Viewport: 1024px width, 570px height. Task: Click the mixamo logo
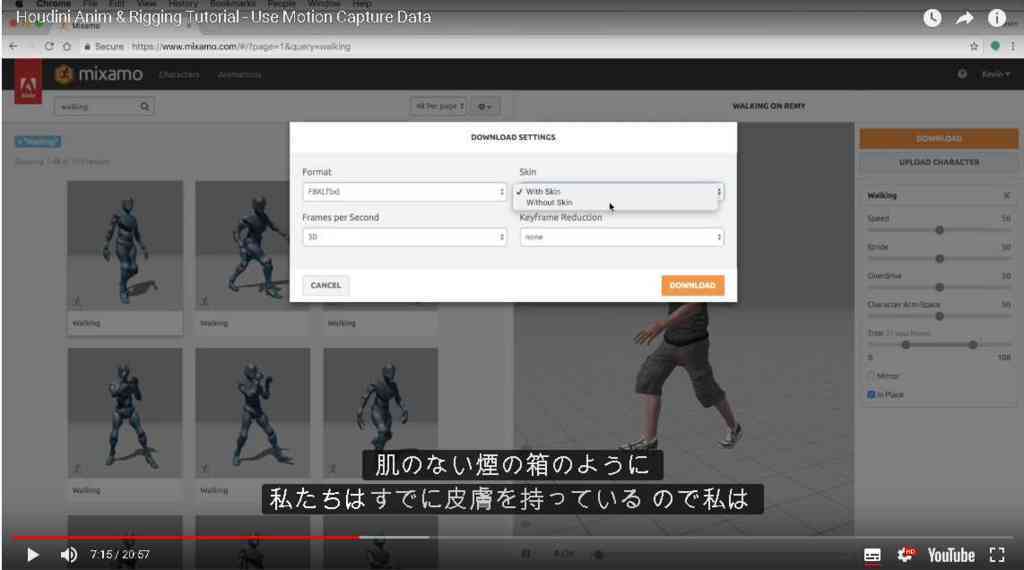pyautogui.click(x=99, y=74)
